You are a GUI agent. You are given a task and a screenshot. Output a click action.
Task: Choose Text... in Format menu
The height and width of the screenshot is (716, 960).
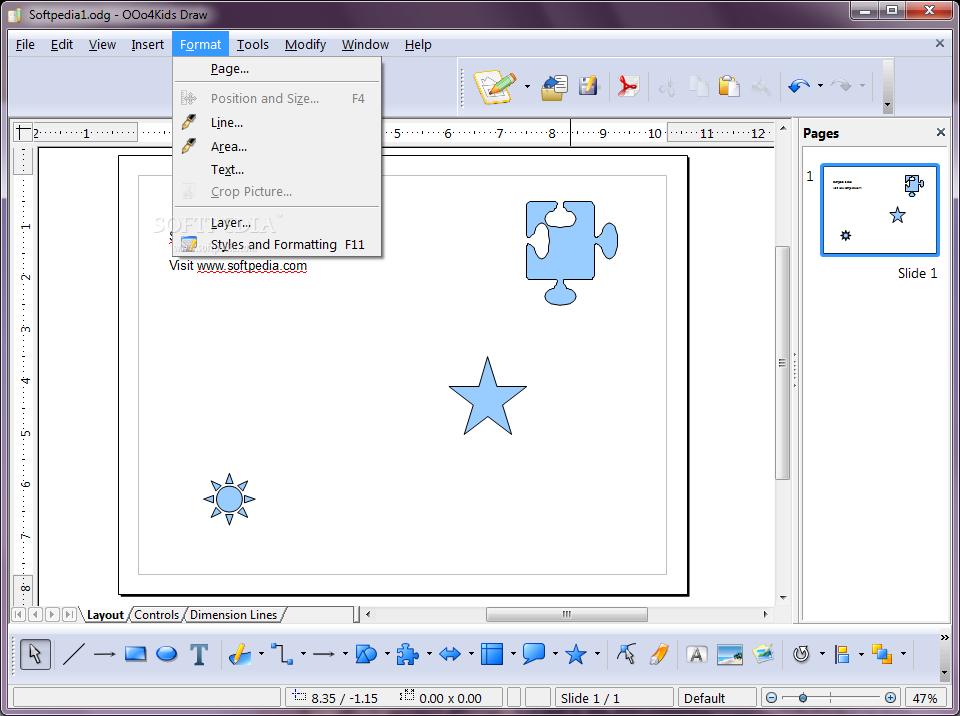(277, 170)
